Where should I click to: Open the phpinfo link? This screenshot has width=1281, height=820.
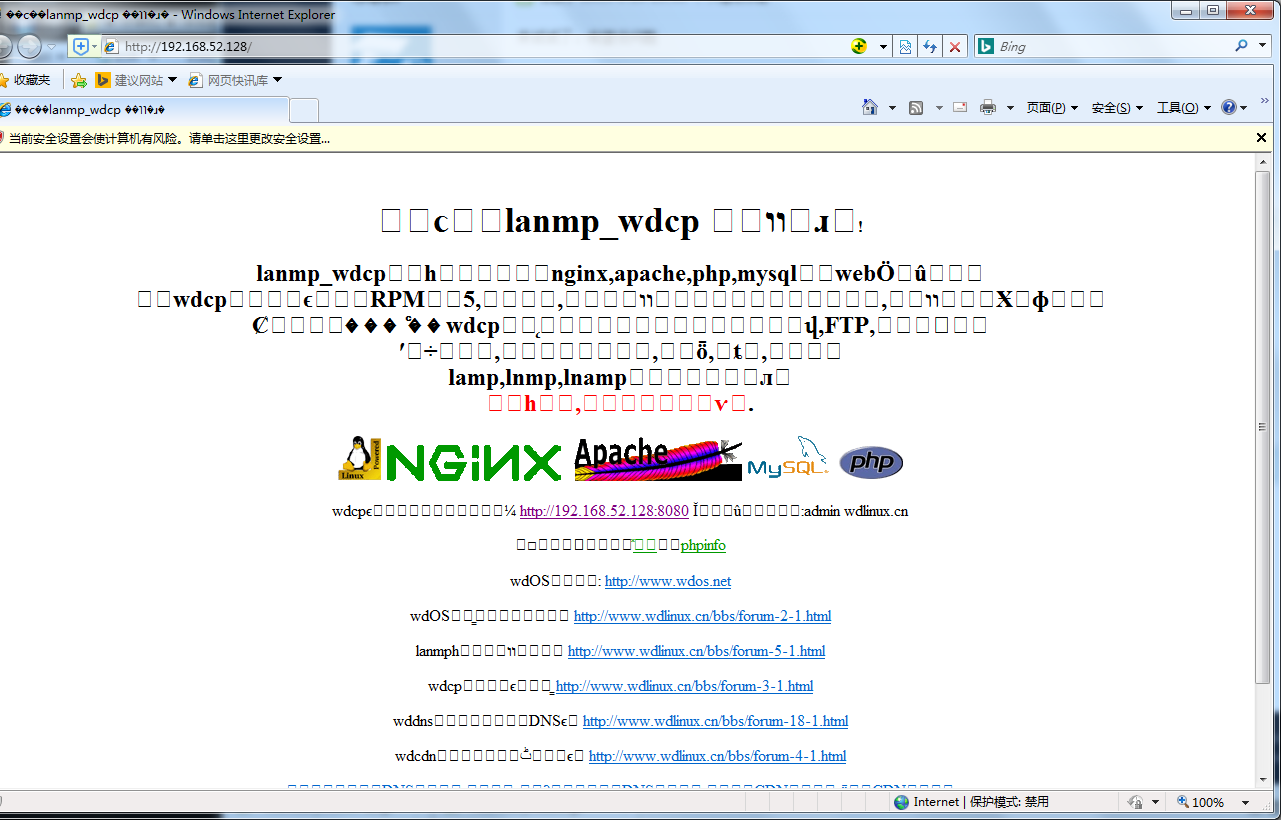[703, 546]
